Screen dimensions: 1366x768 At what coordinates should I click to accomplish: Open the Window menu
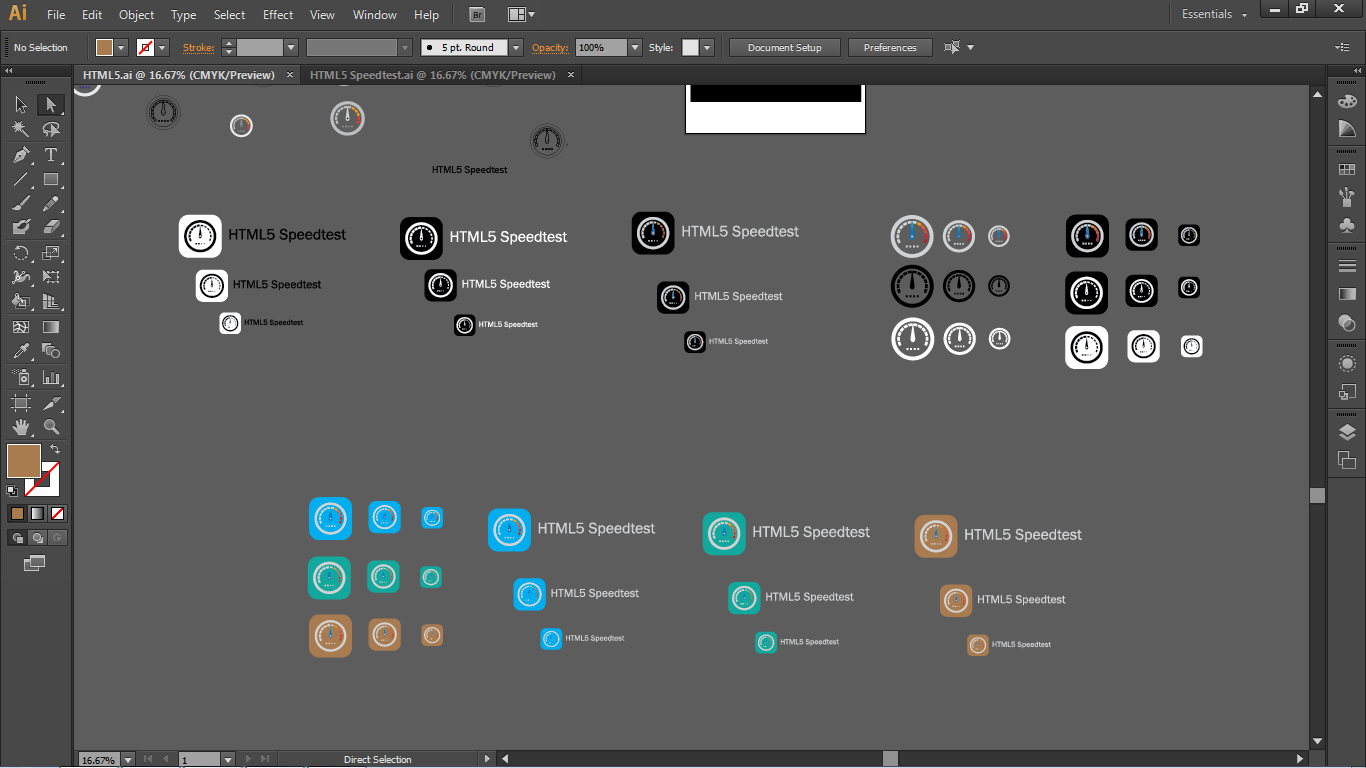375,15
